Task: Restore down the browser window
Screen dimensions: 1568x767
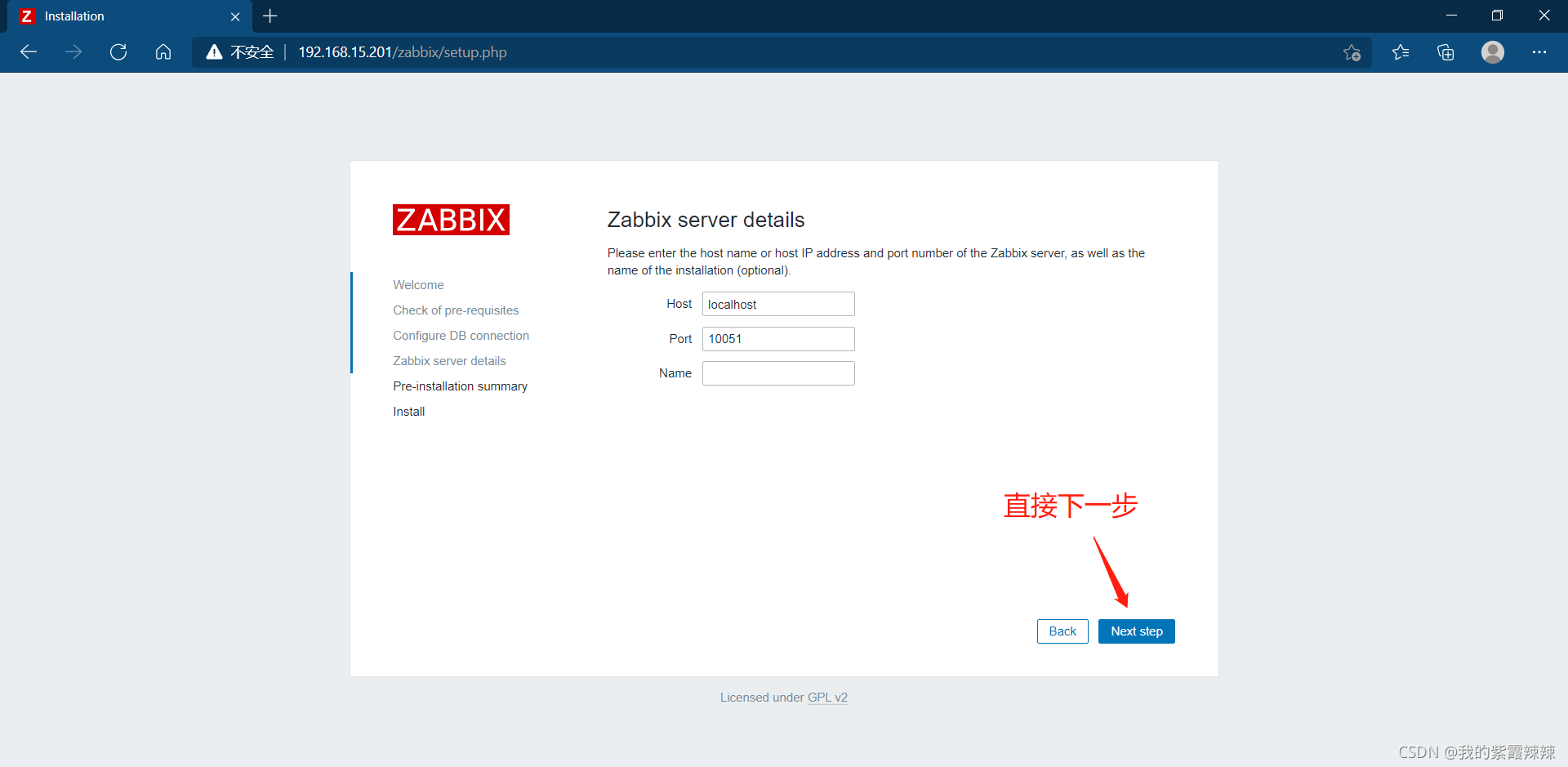Action: [x=1497, y=16]
